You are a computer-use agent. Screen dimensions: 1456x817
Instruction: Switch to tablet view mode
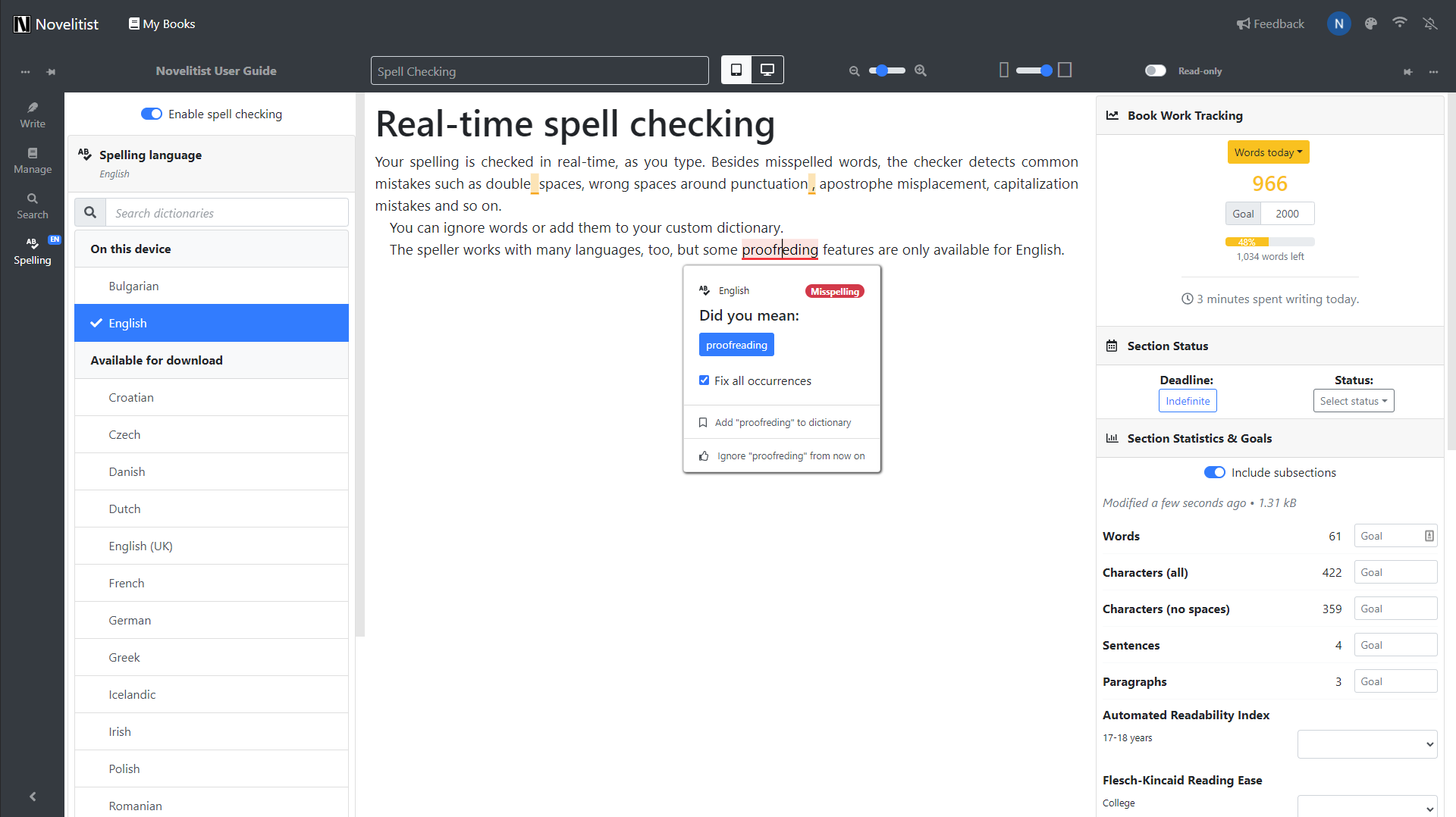point(736,70)
